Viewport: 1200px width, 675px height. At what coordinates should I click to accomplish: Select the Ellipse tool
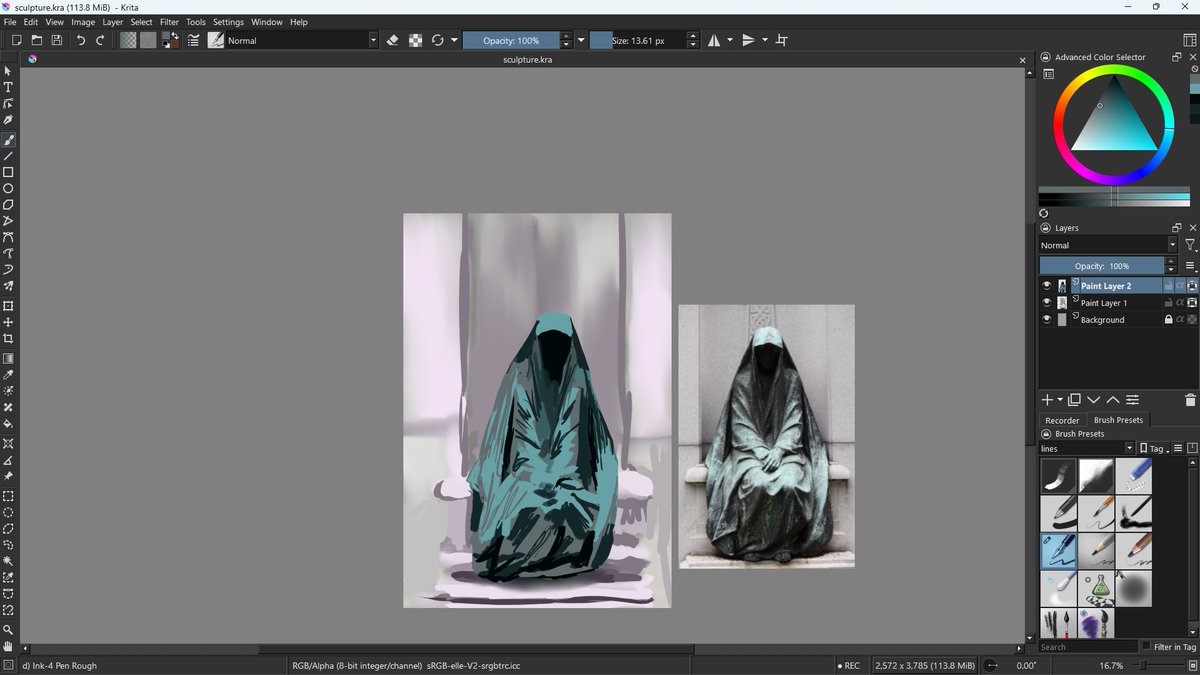[8, 188]
